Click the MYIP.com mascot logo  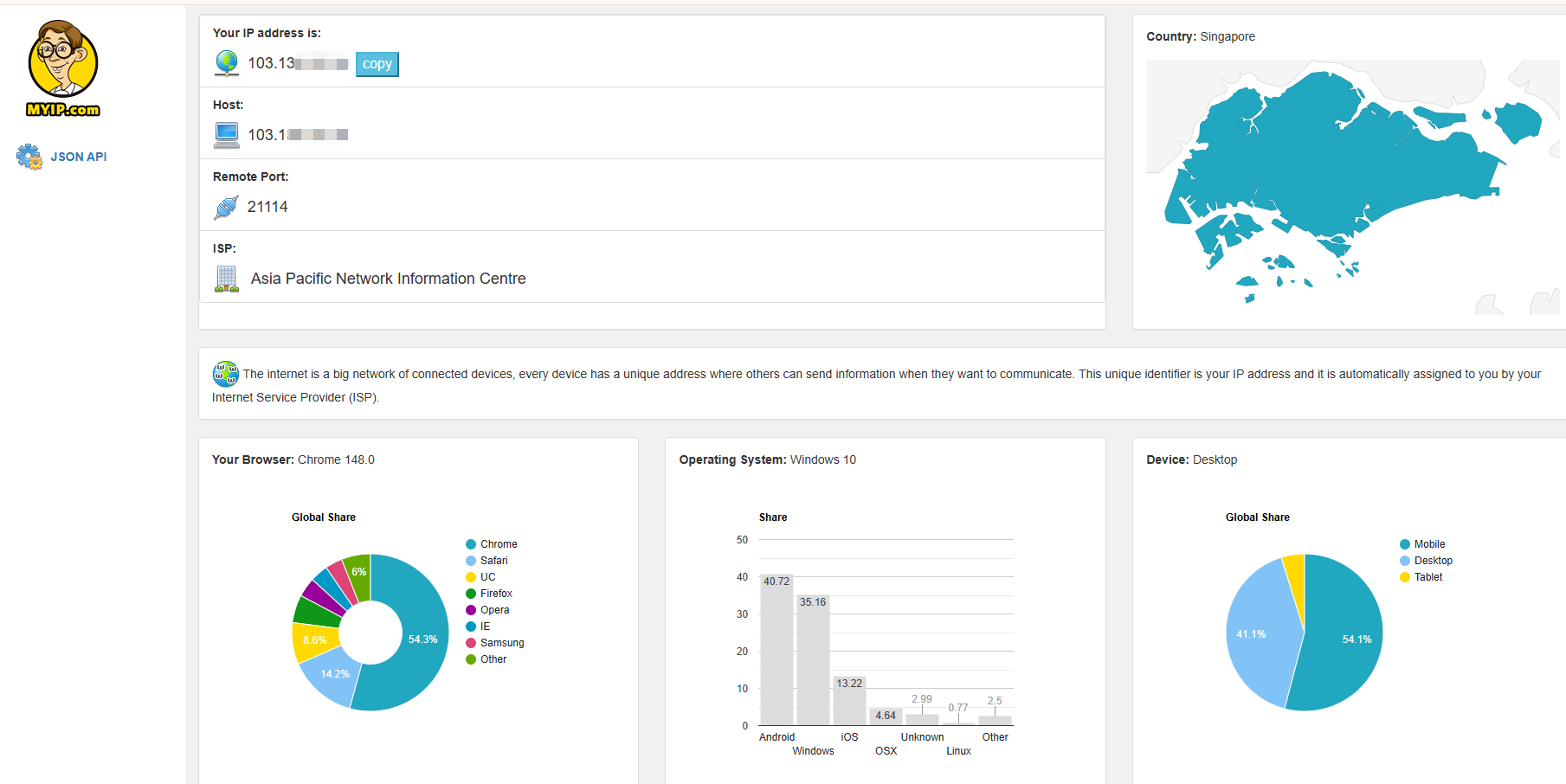tap(63, 68)
